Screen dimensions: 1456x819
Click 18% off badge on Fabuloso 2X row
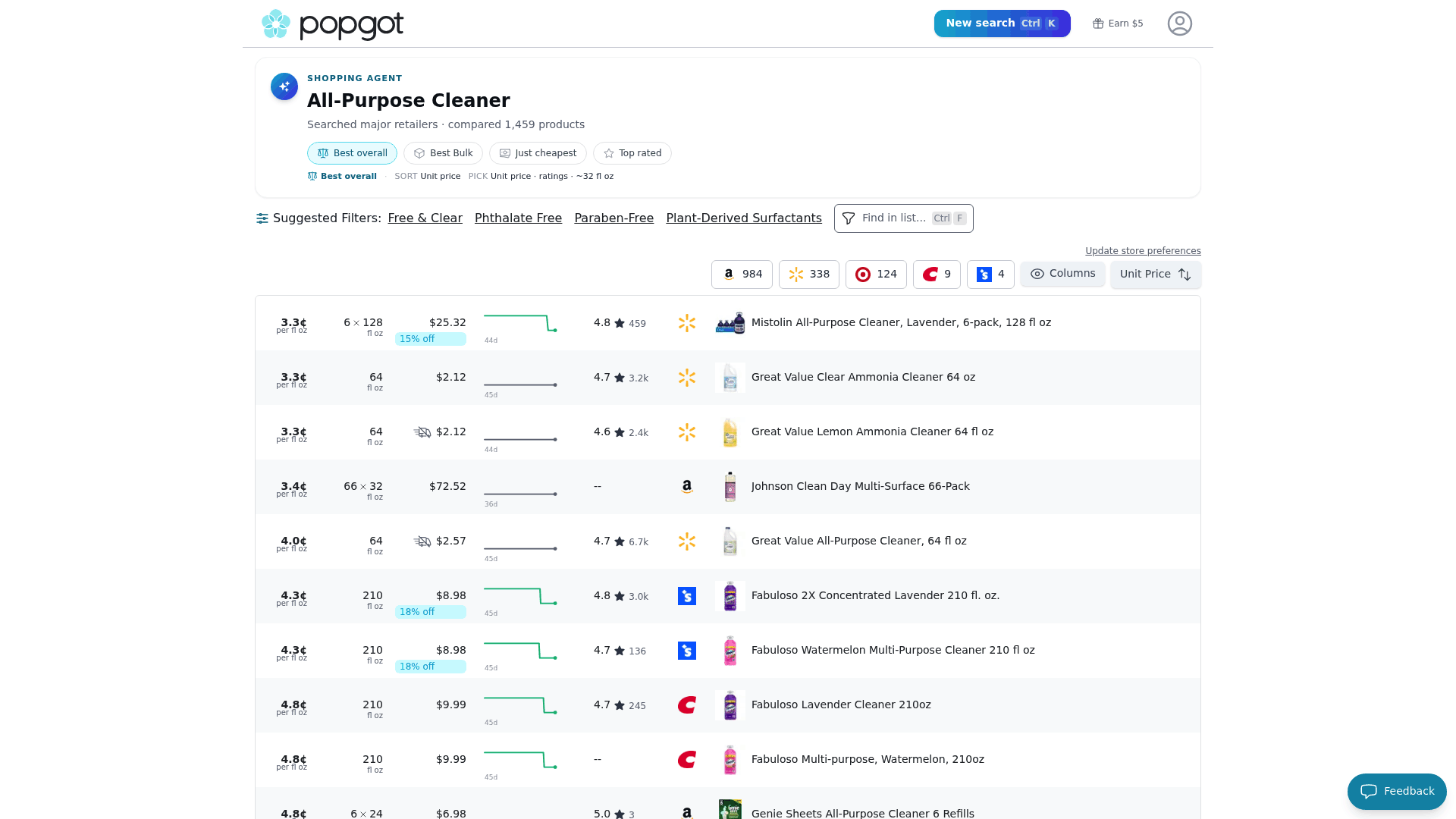tap(430, 612)
